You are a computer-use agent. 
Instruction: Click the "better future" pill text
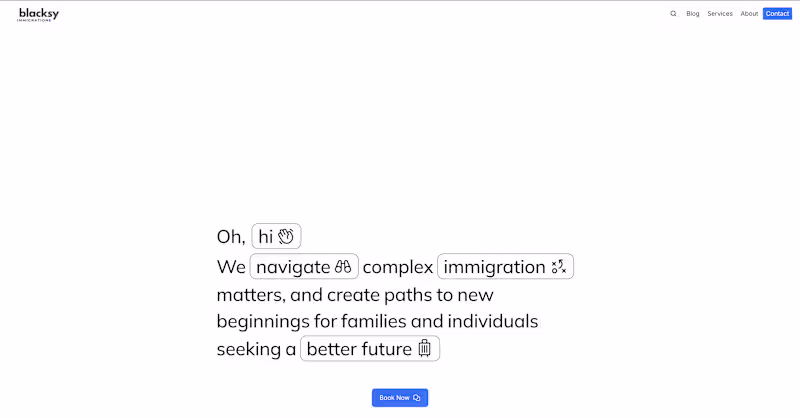pyautogui.click(x=359, y=349)
